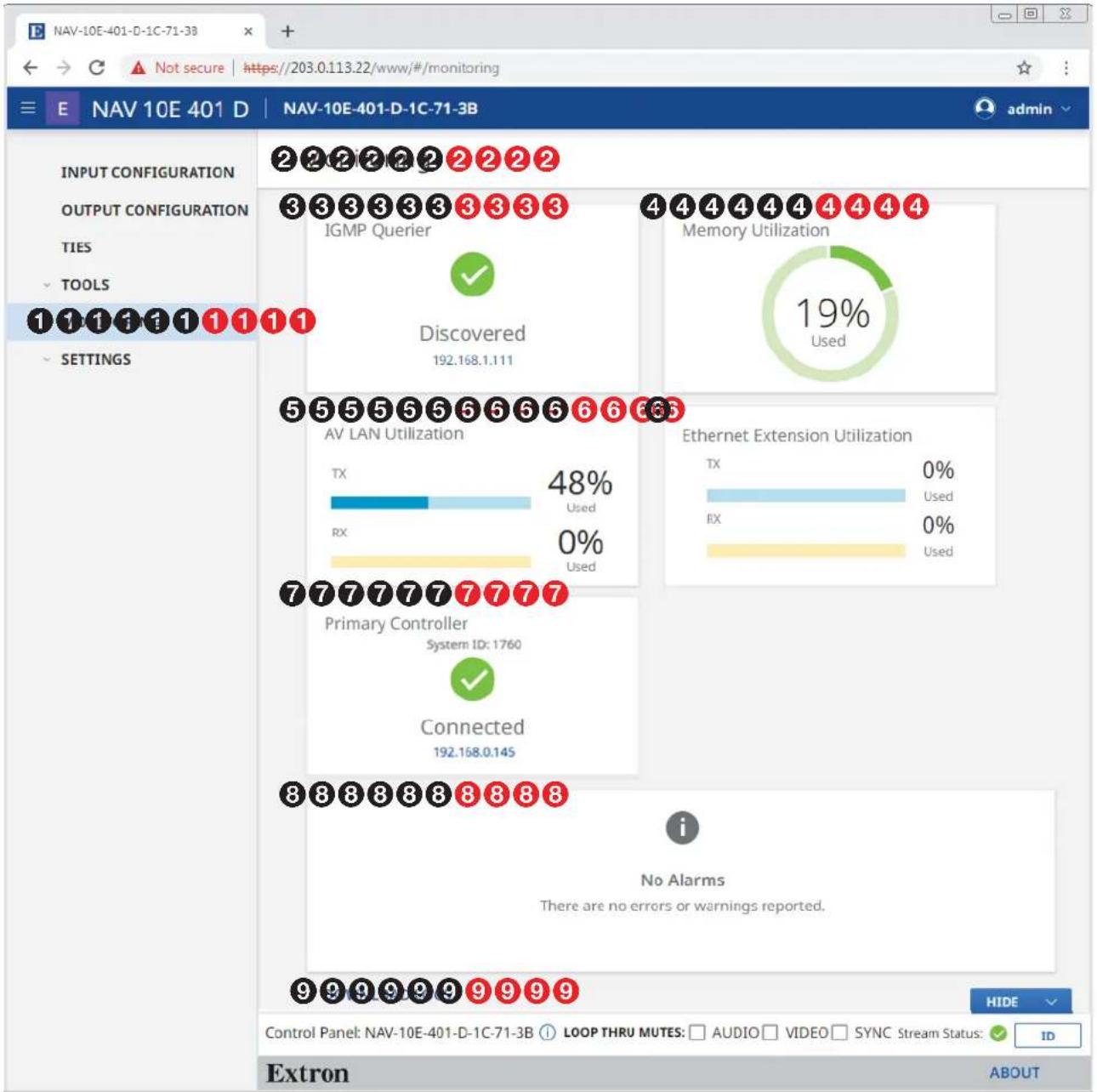Image resolution: width=1097 pixels, height=1092 pixels.
Task: Bookmark the page with the star icon
Action: (1024, 68)
